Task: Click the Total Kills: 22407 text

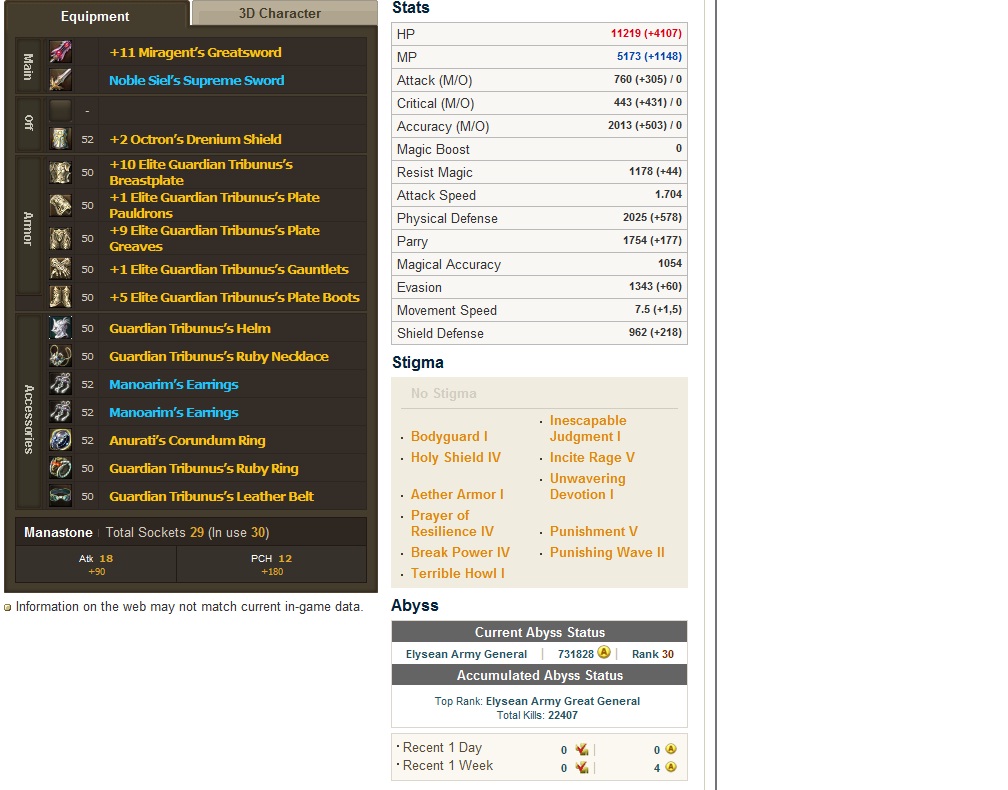Action: click(537, 715)
